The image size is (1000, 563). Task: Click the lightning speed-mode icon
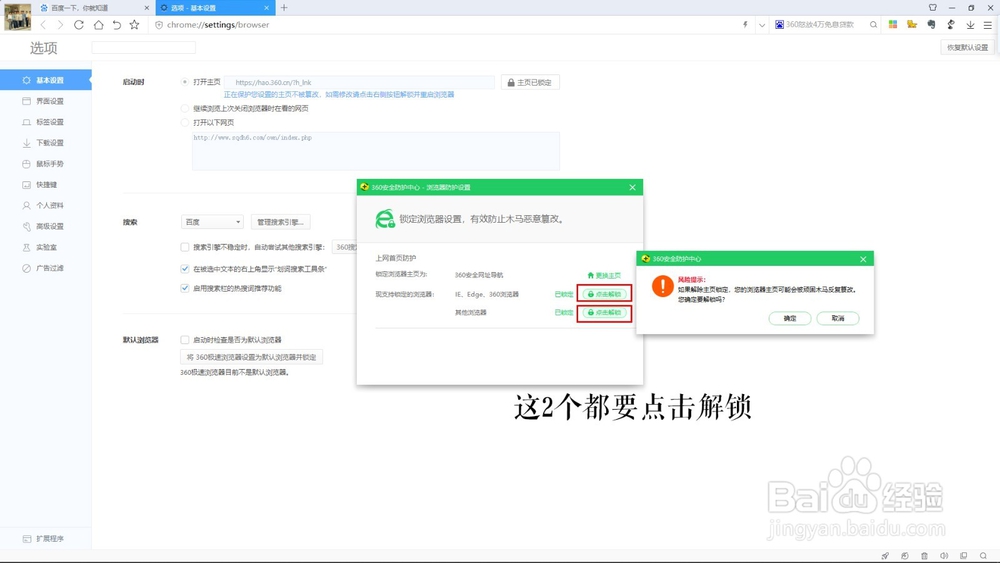pyautogui.click(x=745, y=25)
